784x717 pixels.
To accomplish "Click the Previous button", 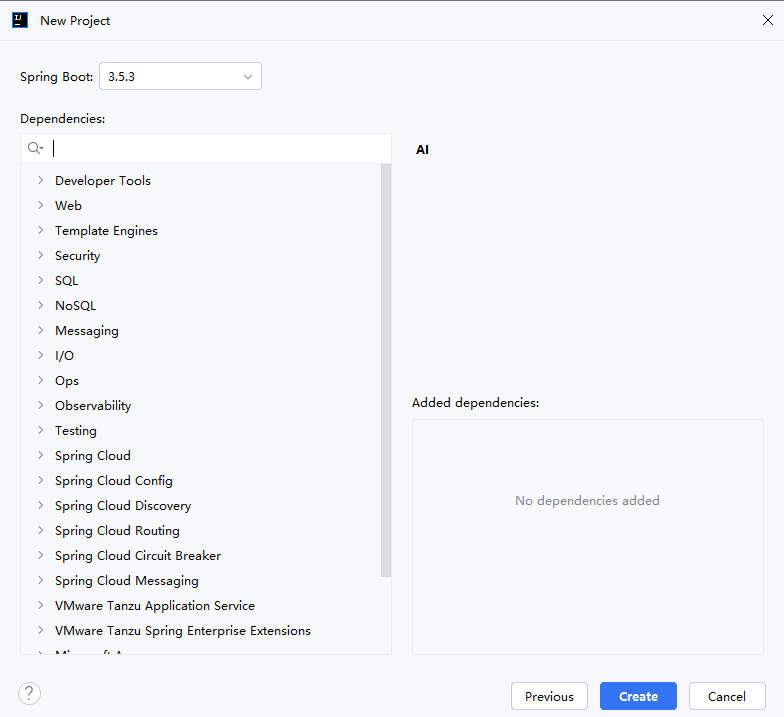I will point(549,696).
